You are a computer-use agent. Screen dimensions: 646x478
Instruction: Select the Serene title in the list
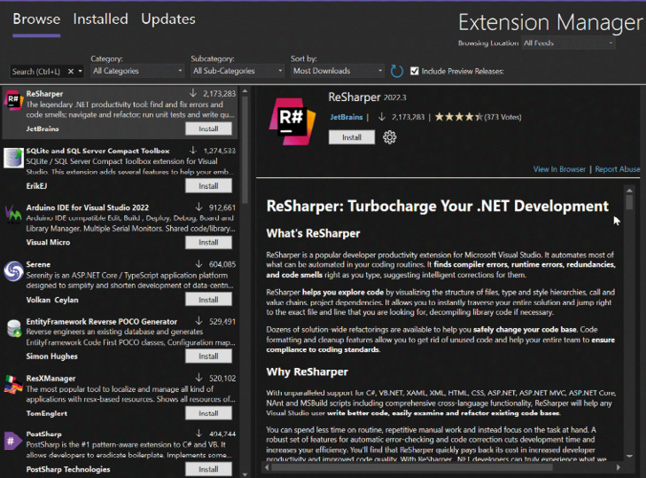[x=38, y=264]
